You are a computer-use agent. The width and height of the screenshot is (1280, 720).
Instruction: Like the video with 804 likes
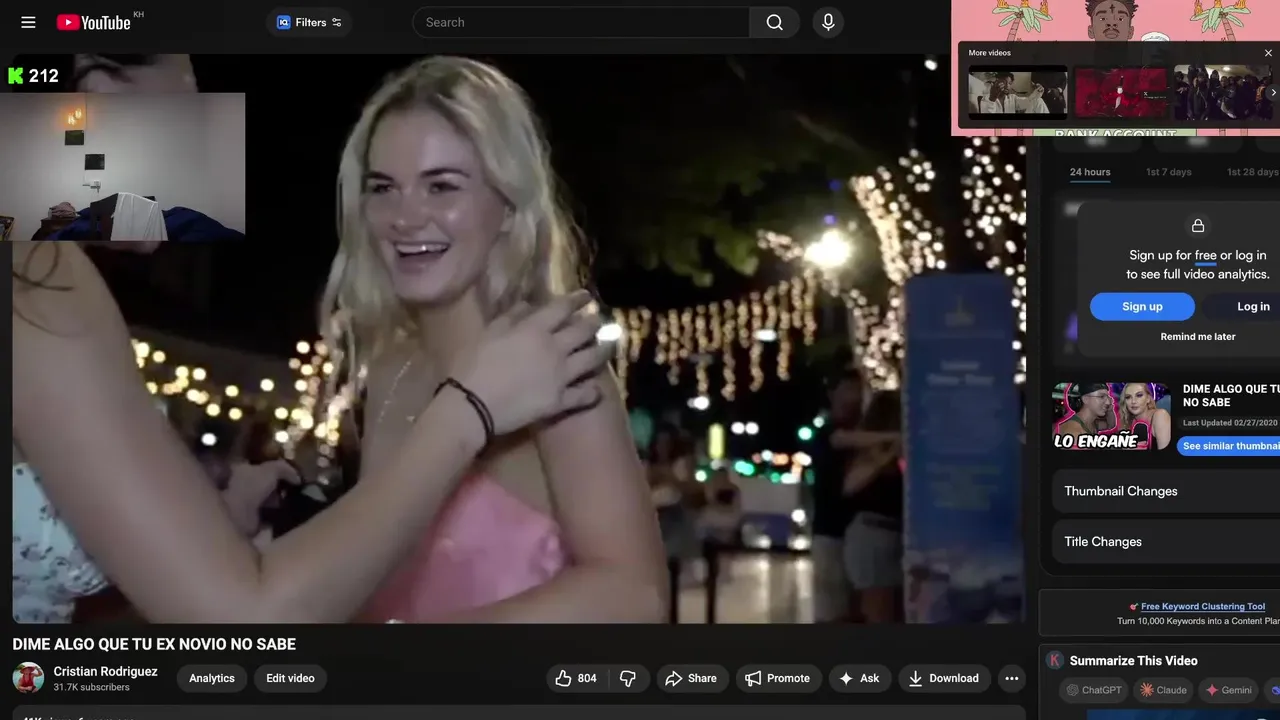[x=576, y=678]
